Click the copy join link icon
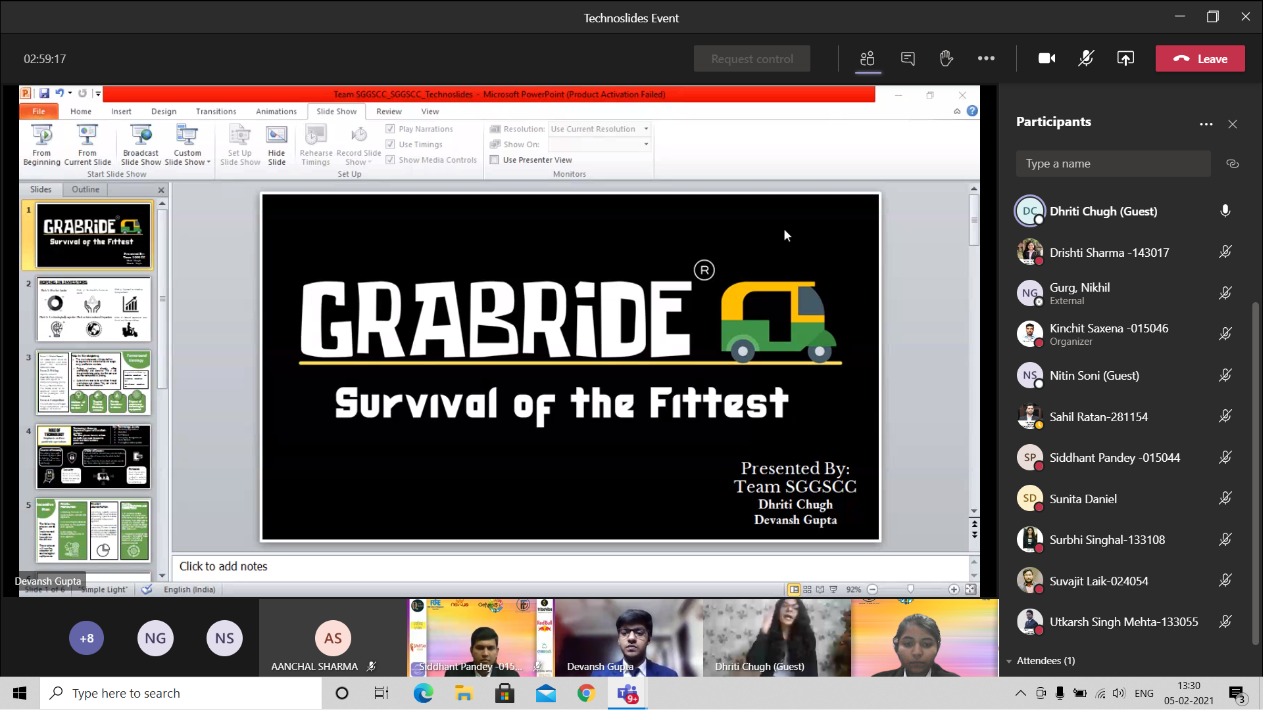The width and height of the screenshot is (1280, 720). pos(1232,164)
